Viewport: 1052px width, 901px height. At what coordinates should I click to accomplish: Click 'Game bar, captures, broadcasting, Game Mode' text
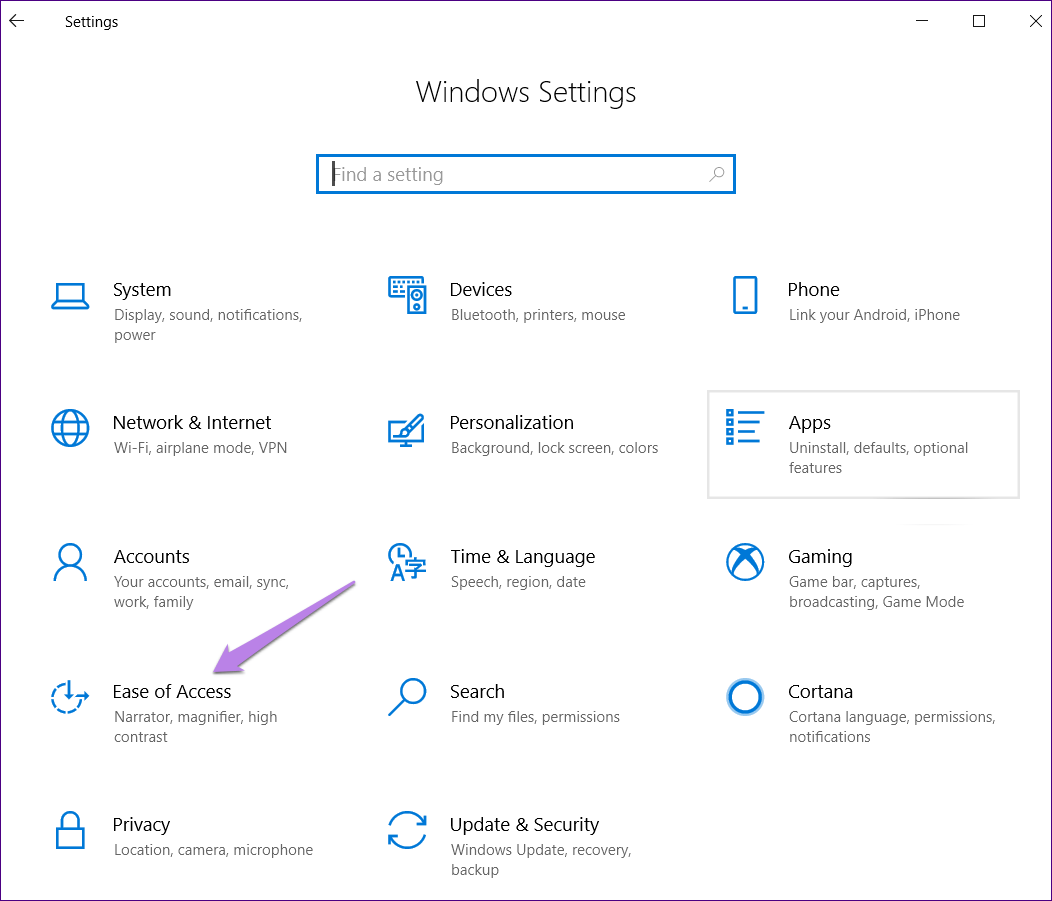(x=876, y=592)
